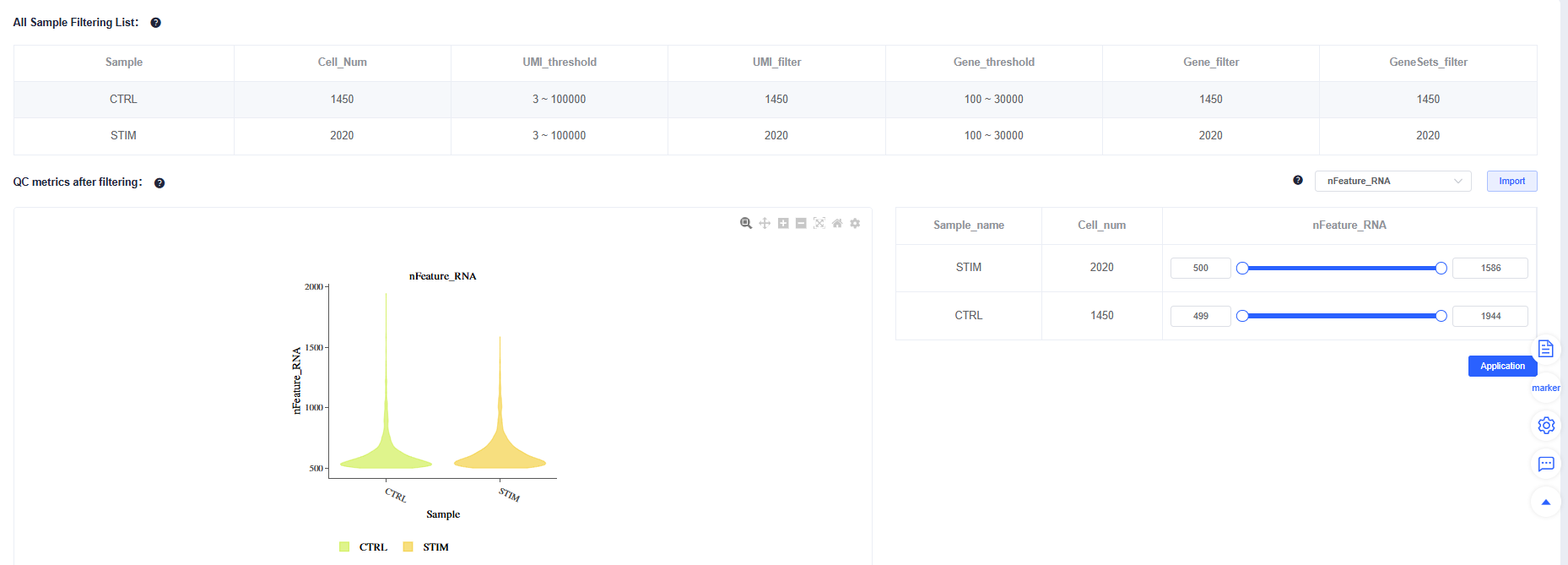Click the Import button
Viewport: 1568px width, 565px height.
point(1511,181)
